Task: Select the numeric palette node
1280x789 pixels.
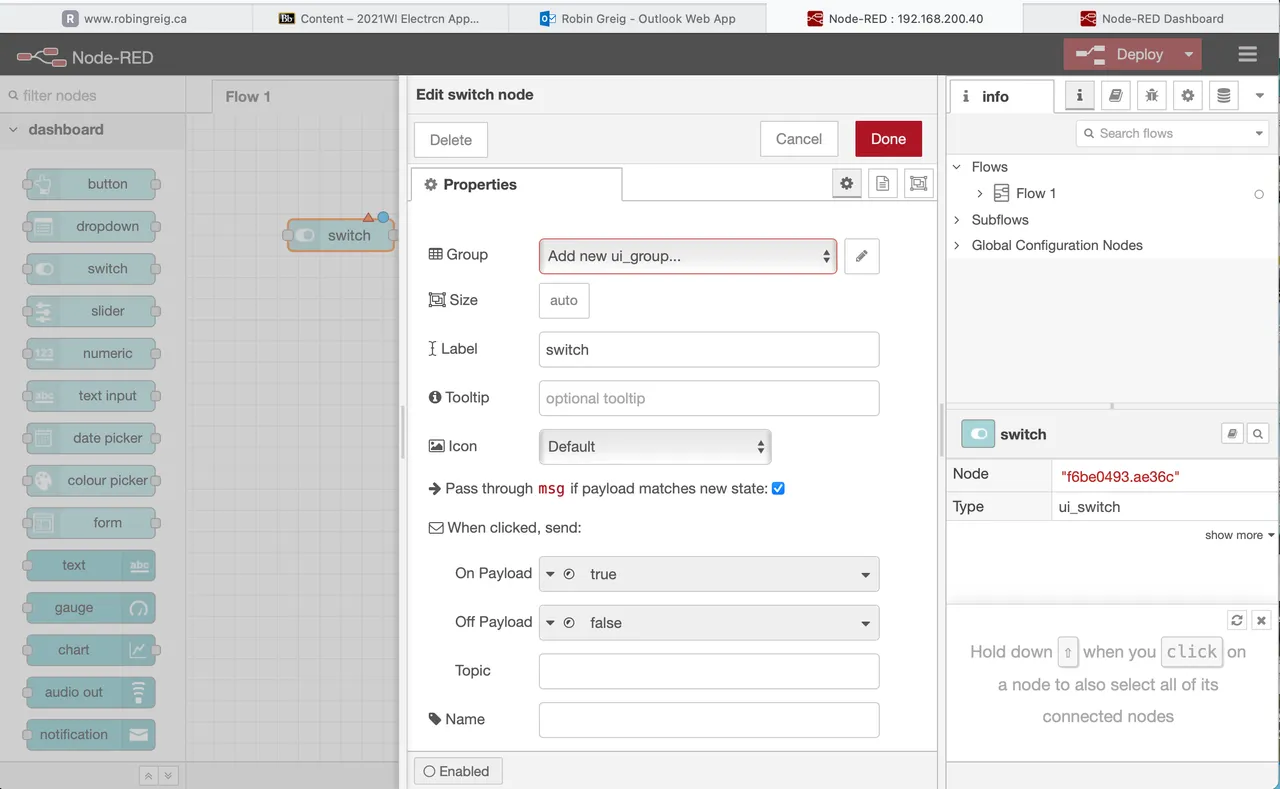Action: click(x=91, y=353)
